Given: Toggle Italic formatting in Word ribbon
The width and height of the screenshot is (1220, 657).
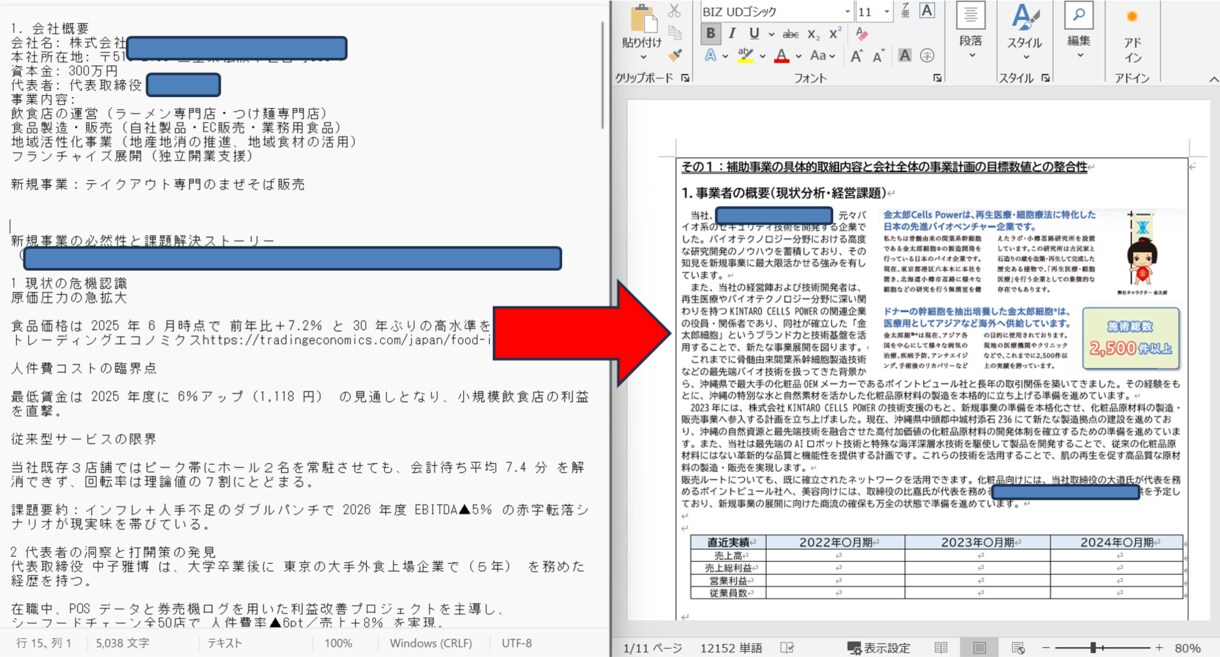Looking at the screenshot, I should click(x=732, y=34).
